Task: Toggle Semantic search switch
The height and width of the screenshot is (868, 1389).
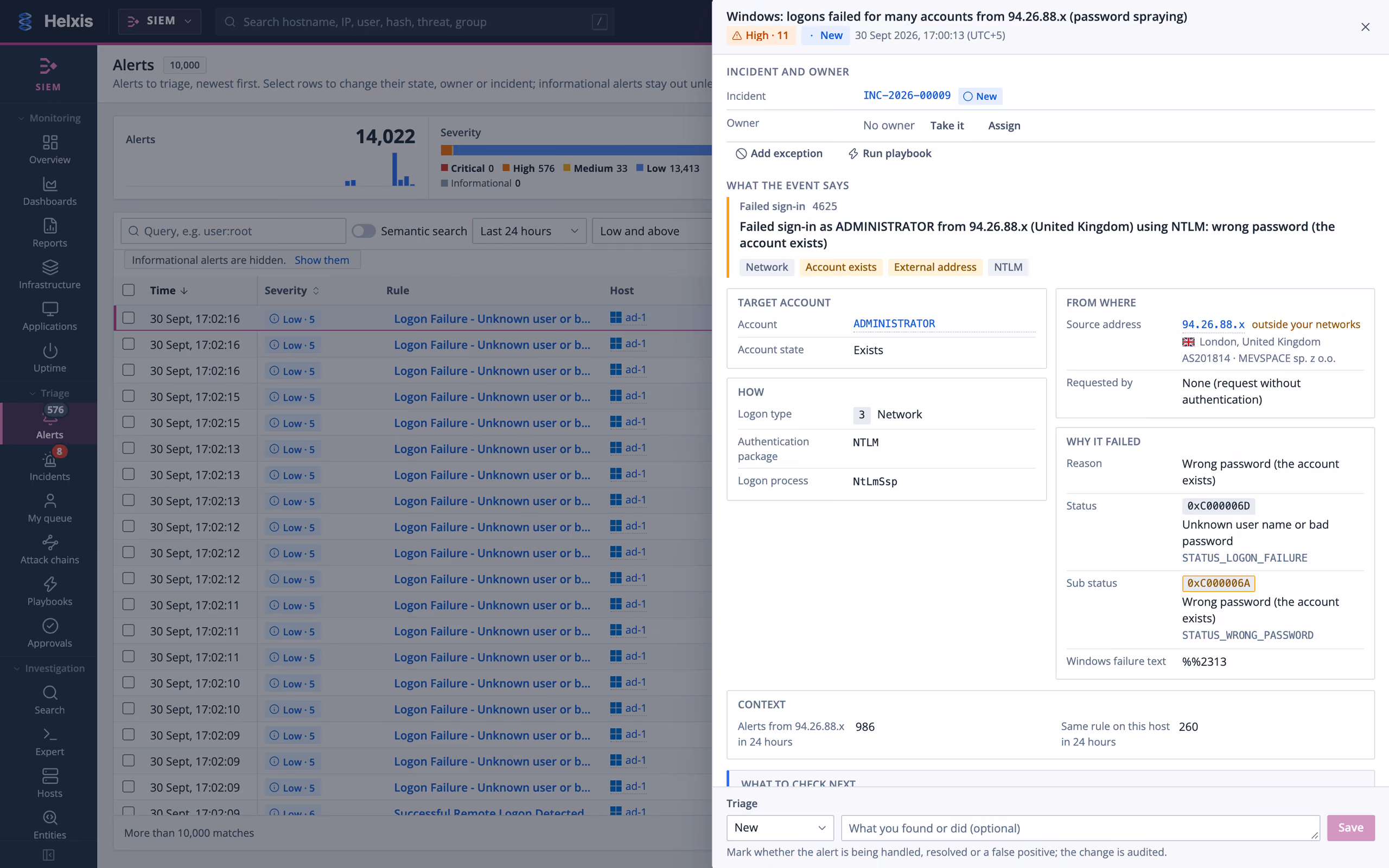Action: 364,231
